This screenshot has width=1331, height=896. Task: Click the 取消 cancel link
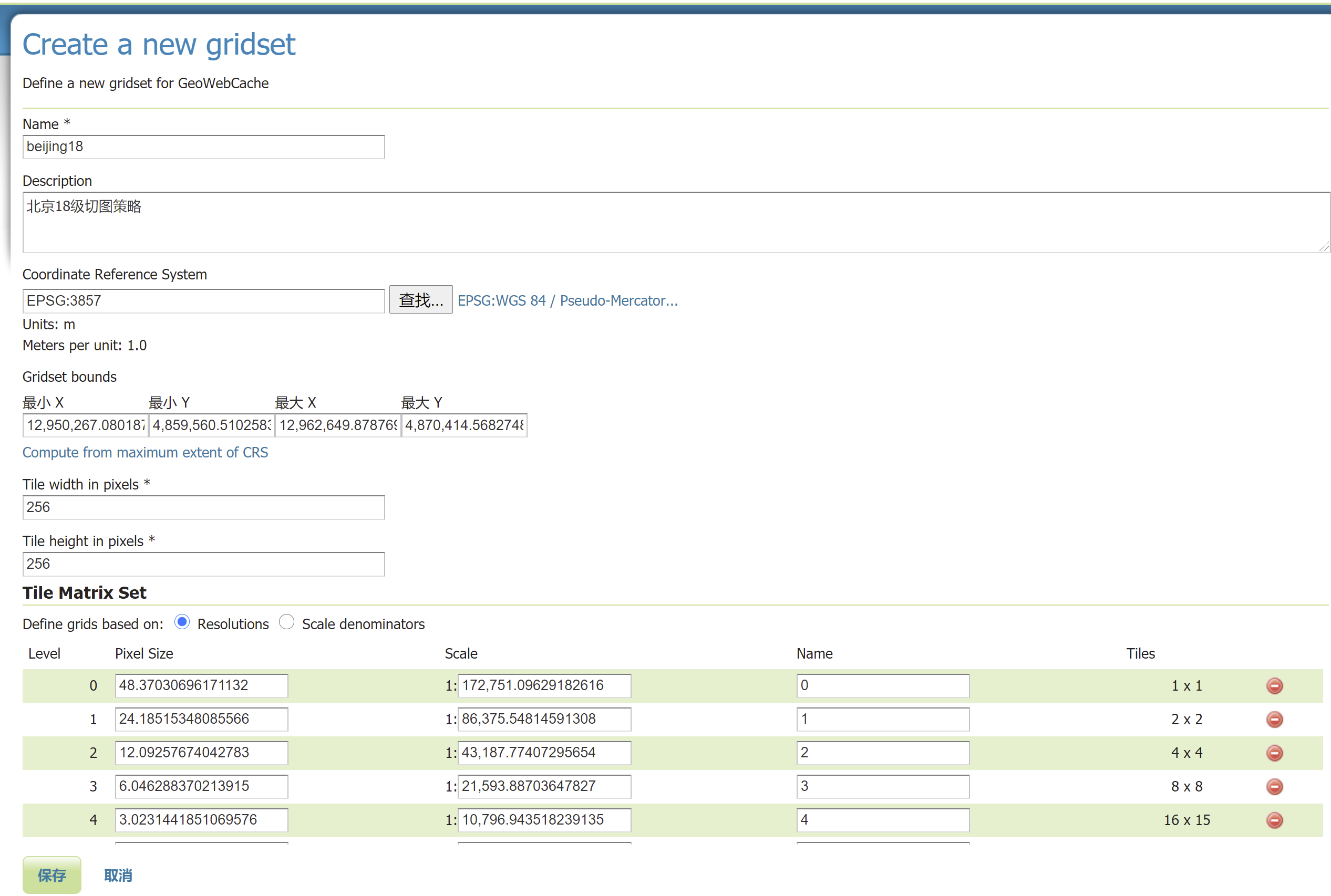pyautogui.click(x=118, y=875)
